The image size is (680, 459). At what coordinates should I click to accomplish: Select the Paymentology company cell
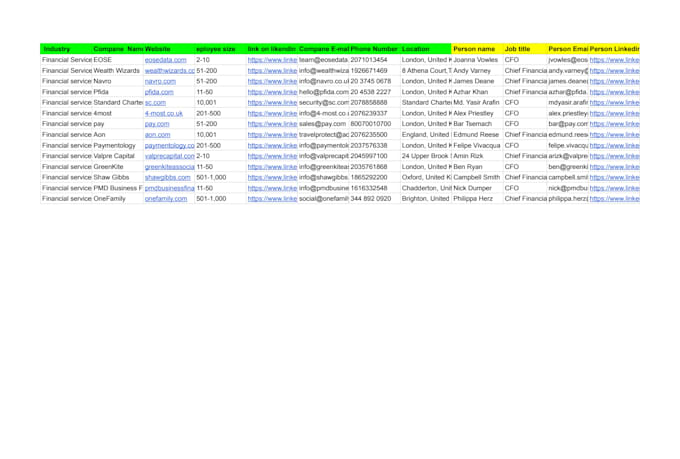click(118, 145)
